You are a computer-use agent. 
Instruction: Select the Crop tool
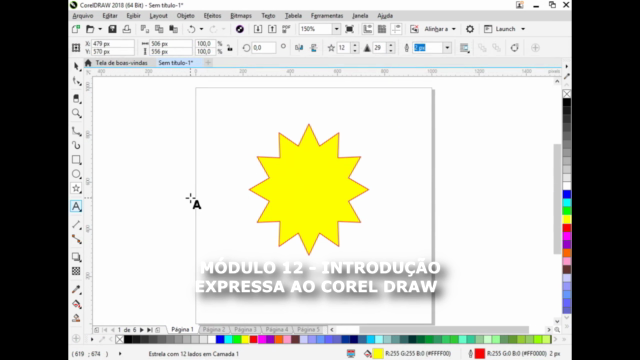(76, 98)
